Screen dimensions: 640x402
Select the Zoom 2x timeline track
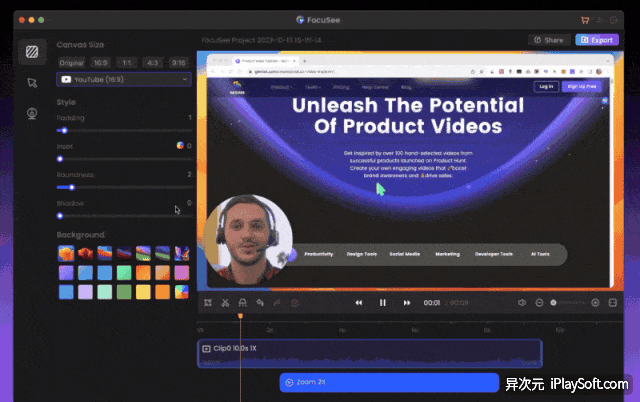click(x=389, y=382)
